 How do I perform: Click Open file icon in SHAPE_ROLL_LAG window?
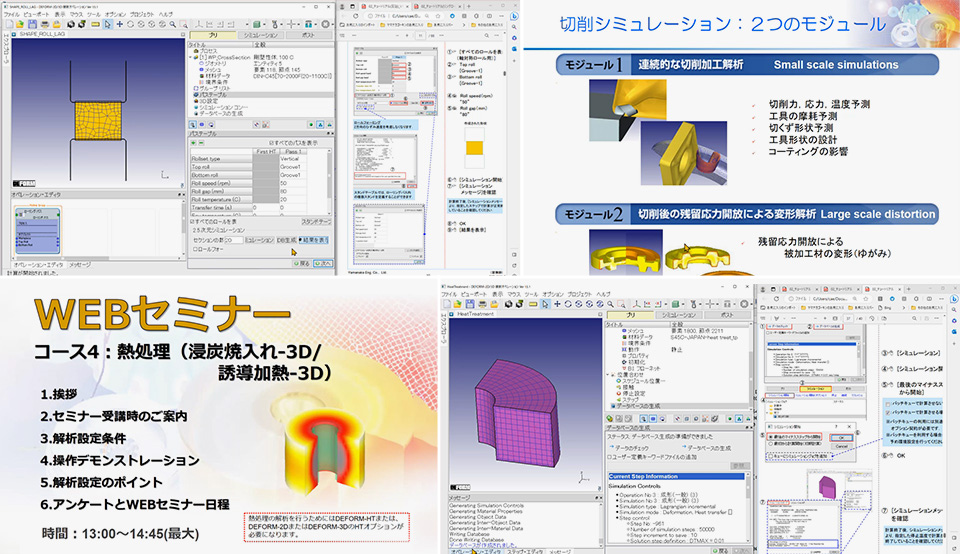(20, 24)
